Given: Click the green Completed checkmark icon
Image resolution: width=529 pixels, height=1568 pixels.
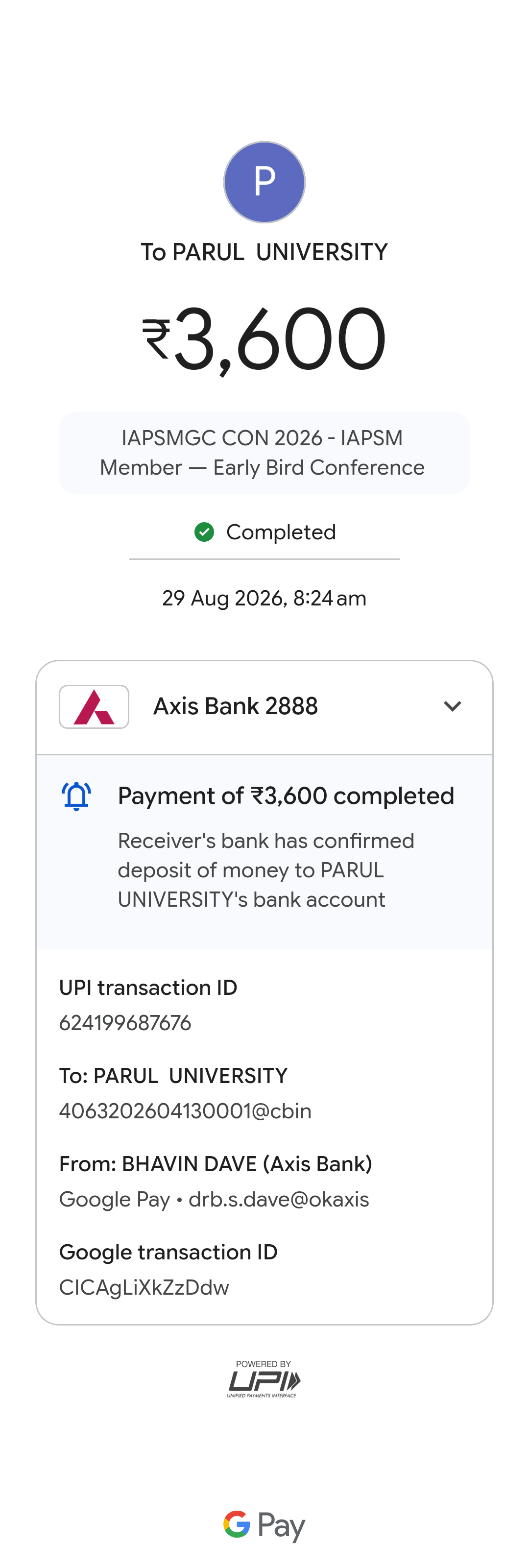Looking at the screenshot, I should click(x=204, y=532).
